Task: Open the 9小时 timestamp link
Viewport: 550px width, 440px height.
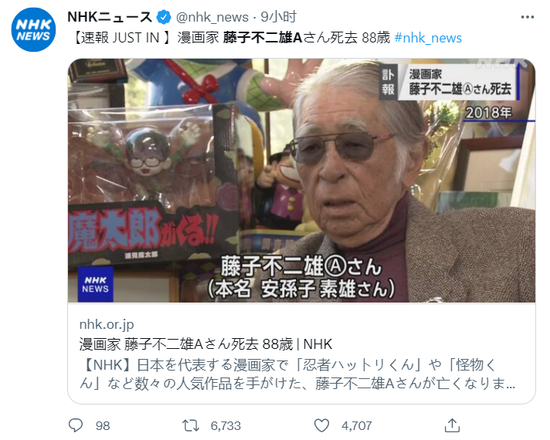Action: point(279,17)
